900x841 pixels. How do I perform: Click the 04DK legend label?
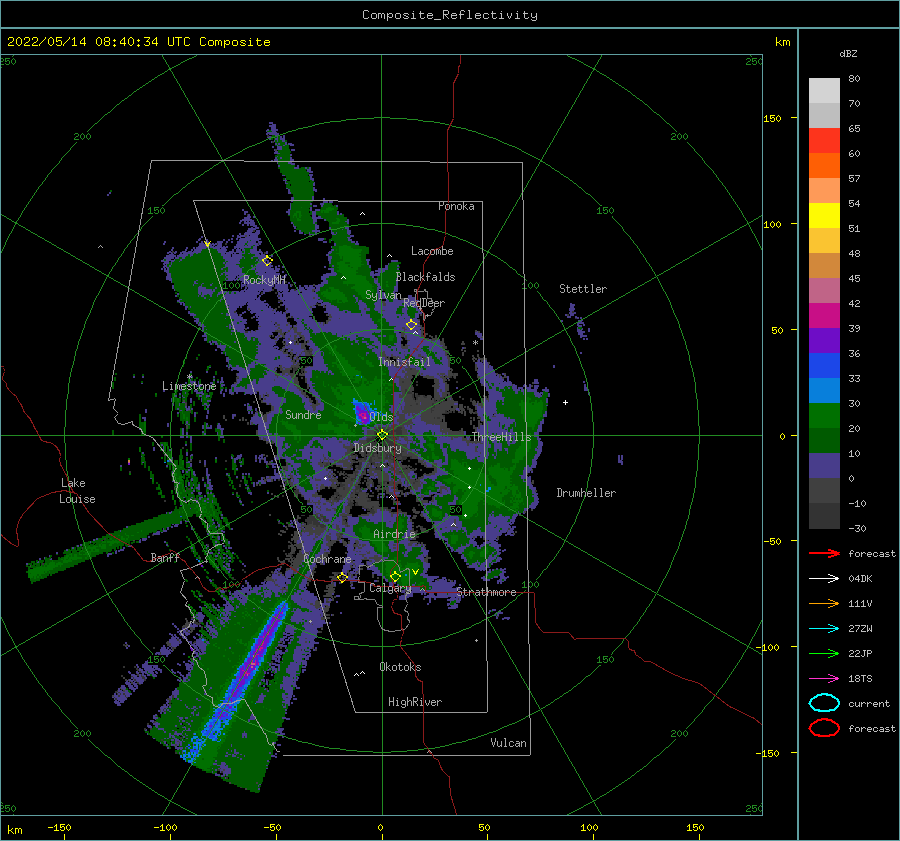point(860,579)
